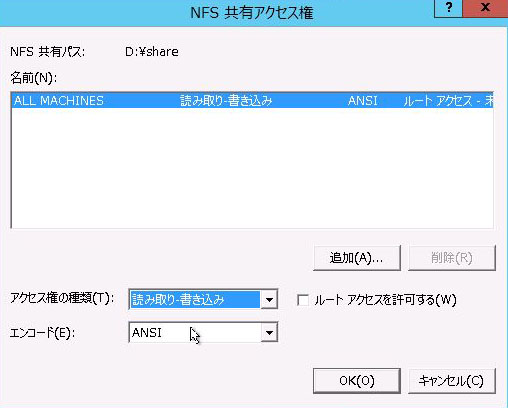
Task: Open the エンコード dropdown arrow
Action: (269, 332)
